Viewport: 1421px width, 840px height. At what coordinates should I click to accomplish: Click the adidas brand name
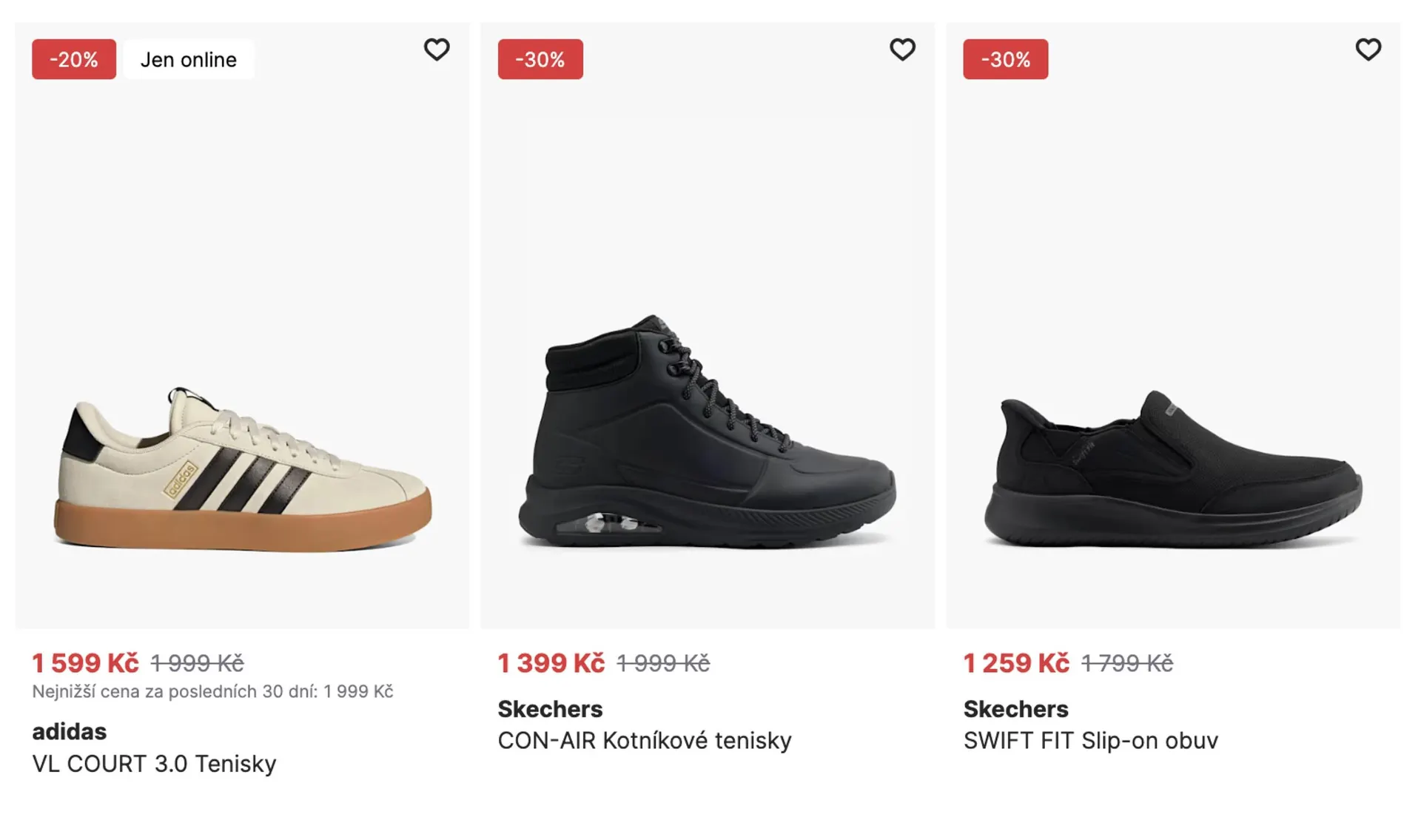[70, 731]
